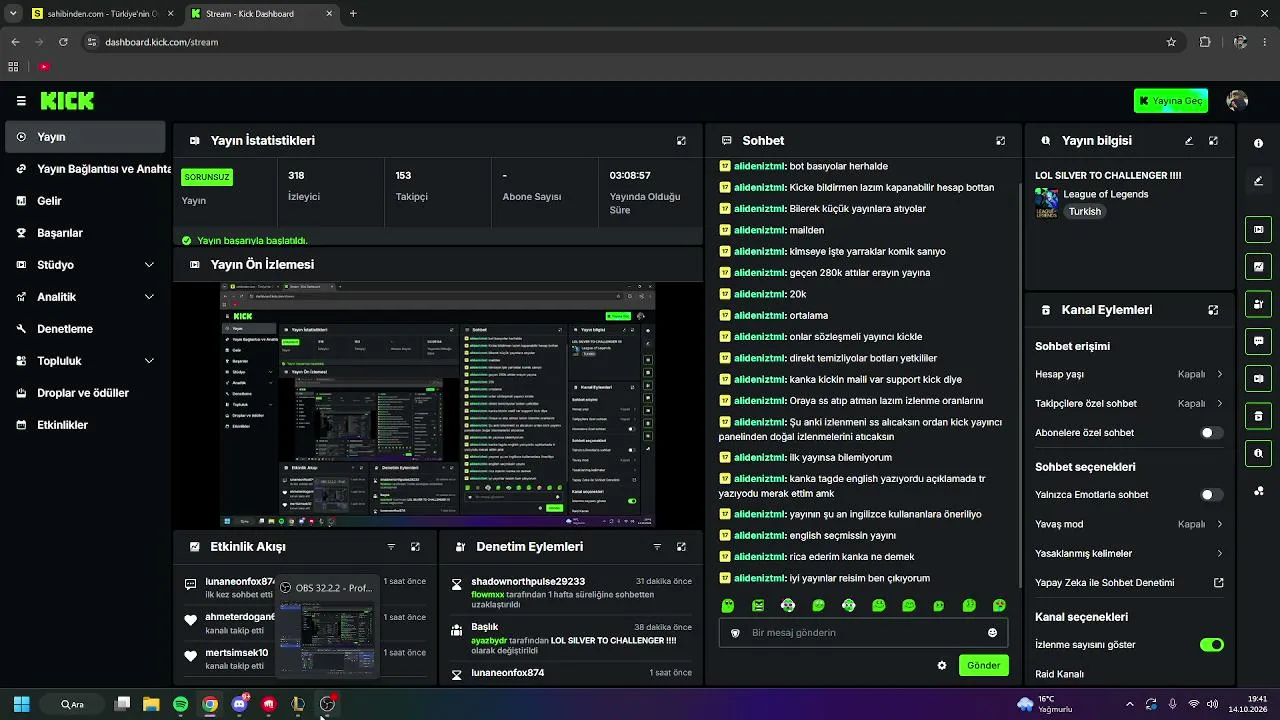Click the shield badge icon in message box

[x=735, y=633]
